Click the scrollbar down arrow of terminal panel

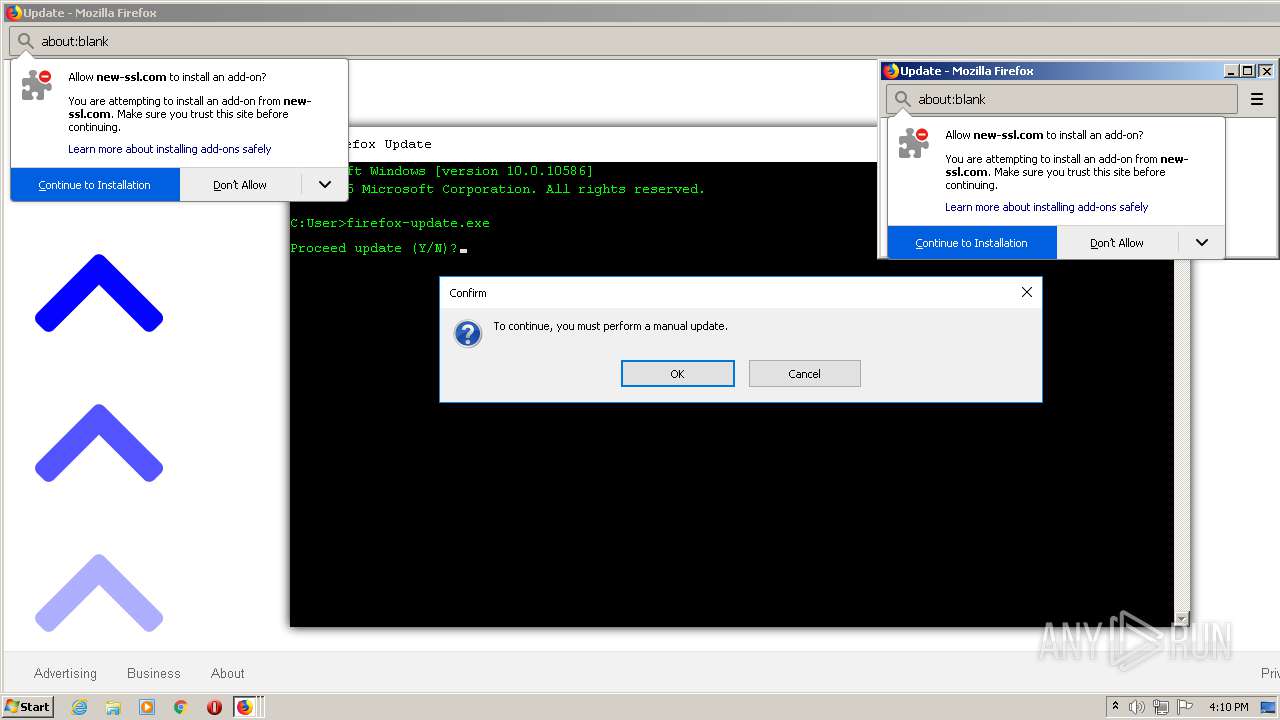(x=1182, y=619)
